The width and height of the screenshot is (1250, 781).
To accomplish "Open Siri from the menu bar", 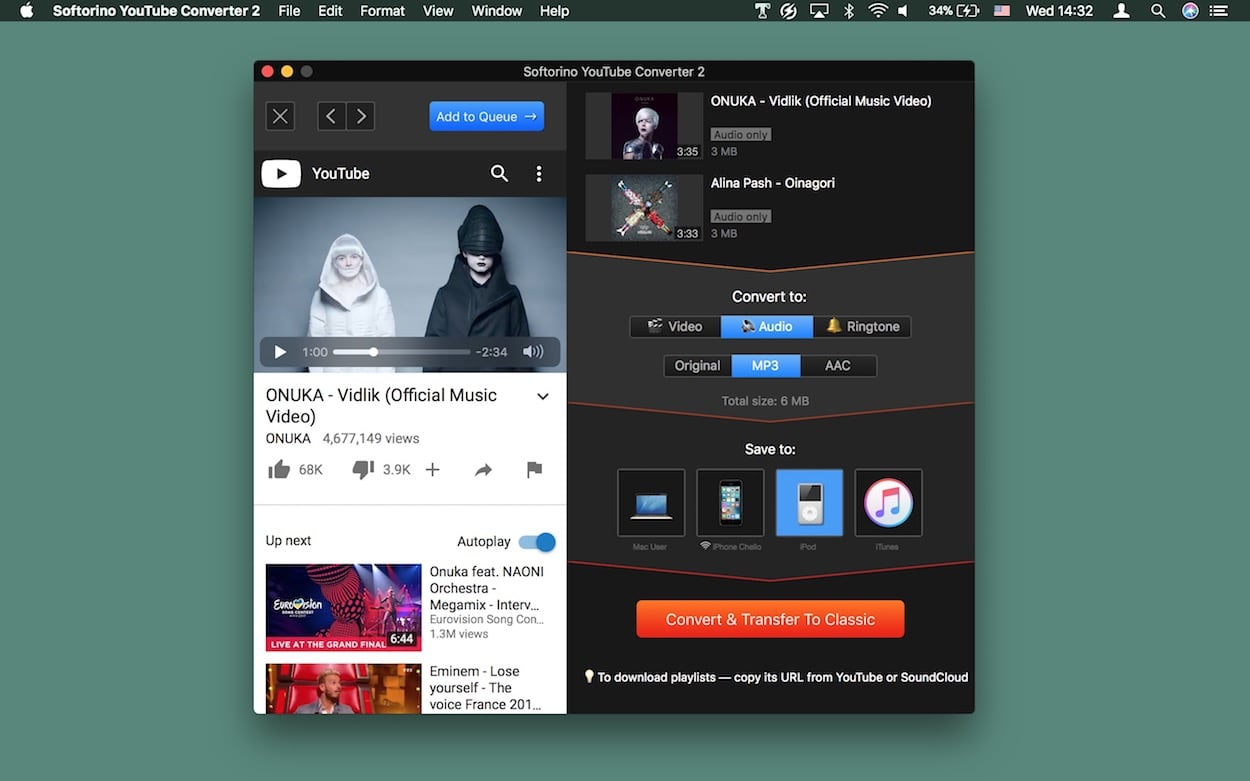I will [1190, 11].
